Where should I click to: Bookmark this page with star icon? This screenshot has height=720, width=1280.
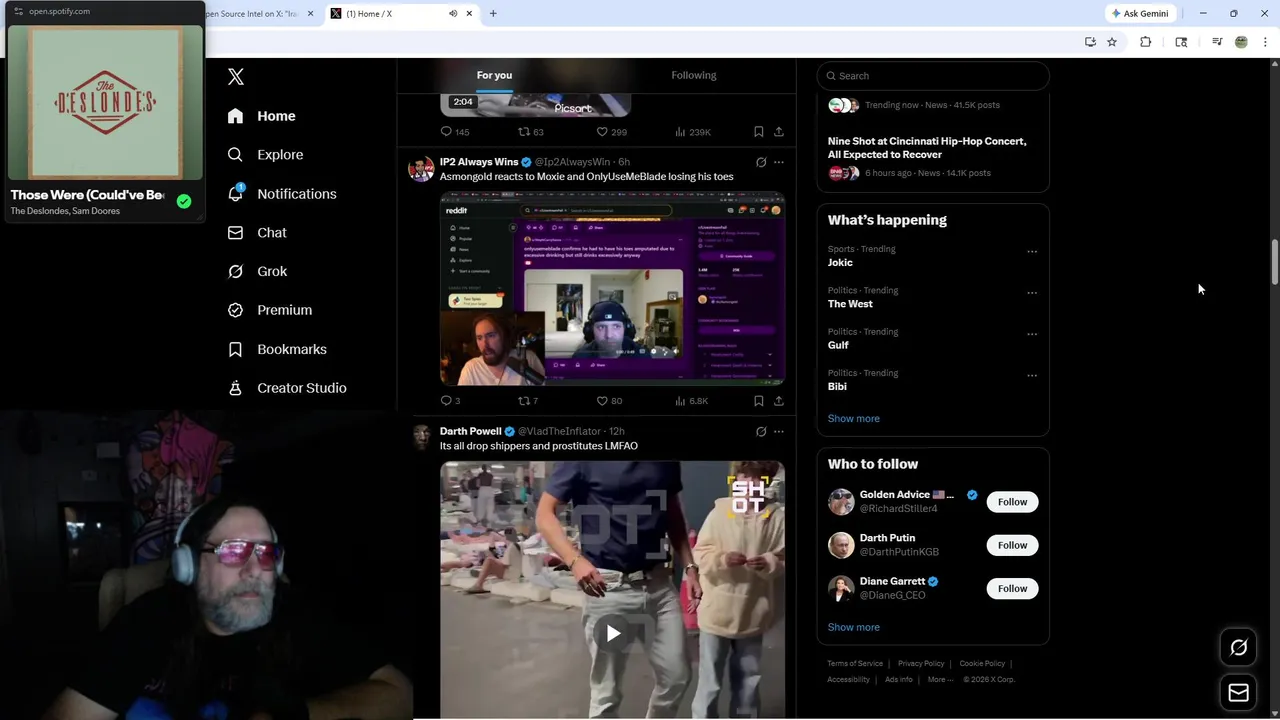pyautogui.click(x=1111, y=42)
